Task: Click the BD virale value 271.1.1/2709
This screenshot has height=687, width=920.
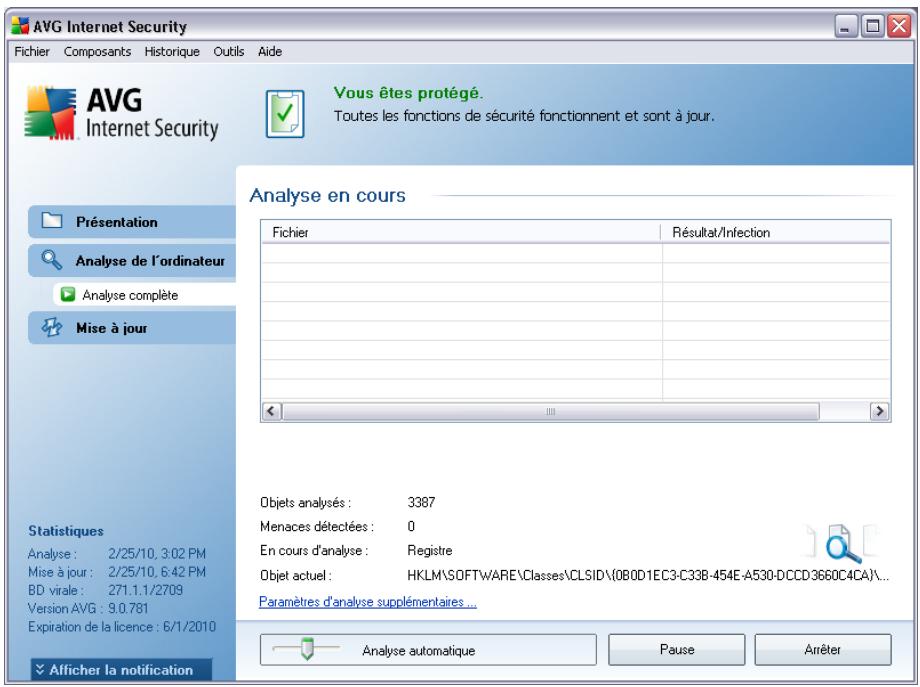Action: point(146,590)
